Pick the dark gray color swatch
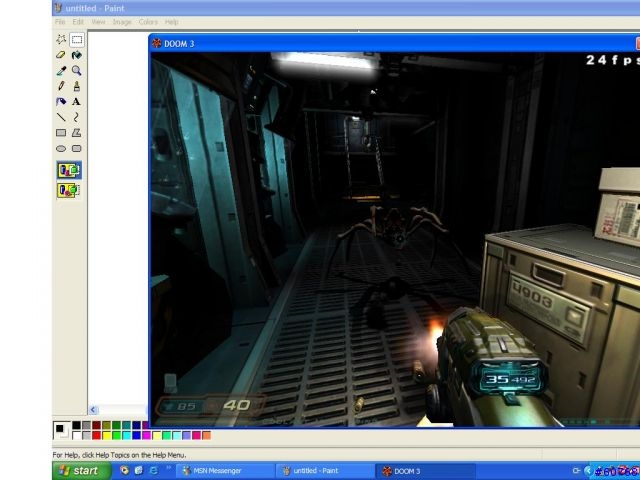Image resolution: width=640 pixels, height=480 pixels. [x=87, y=425]
